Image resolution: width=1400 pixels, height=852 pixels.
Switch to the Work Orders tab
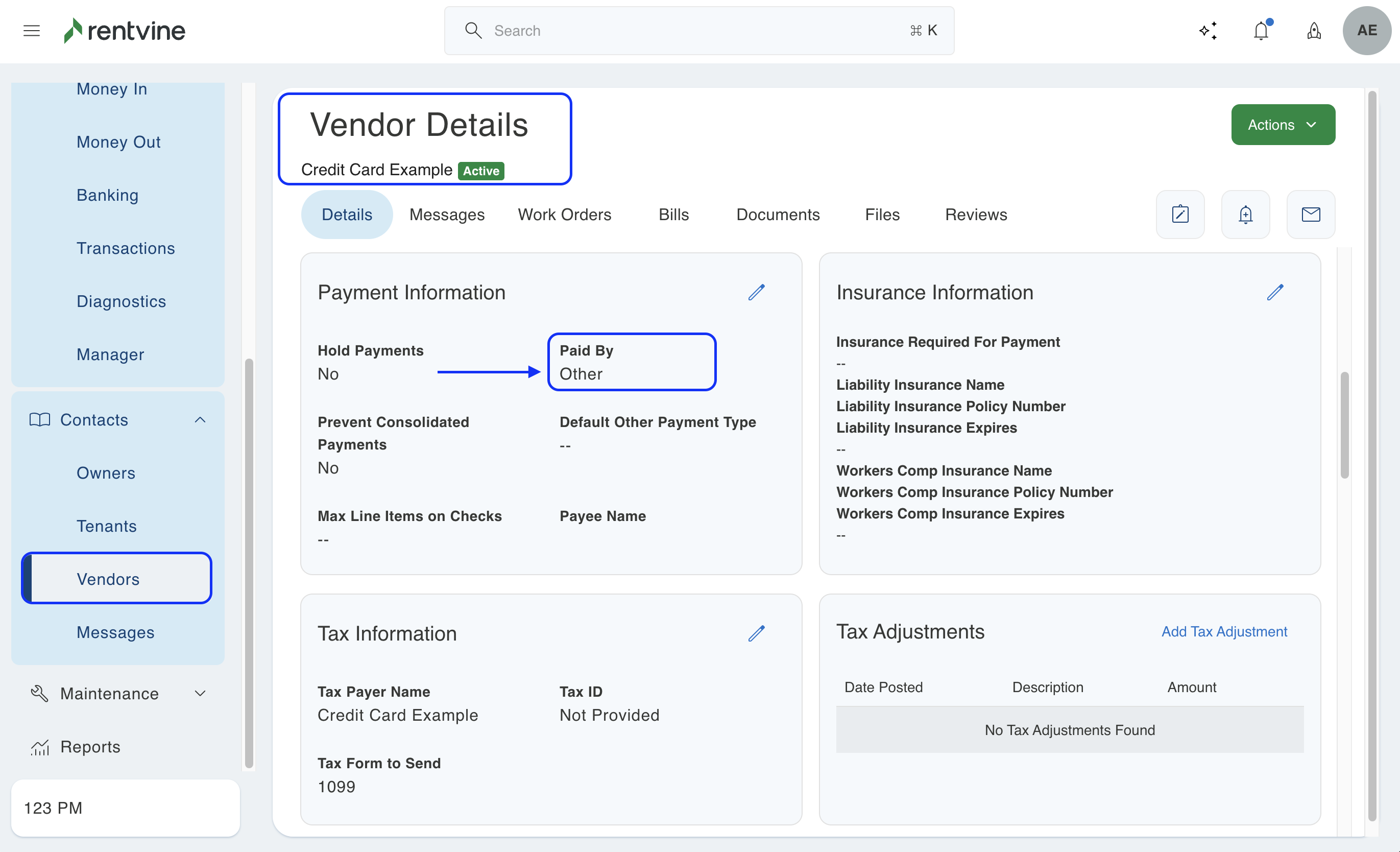pos(564,215)
